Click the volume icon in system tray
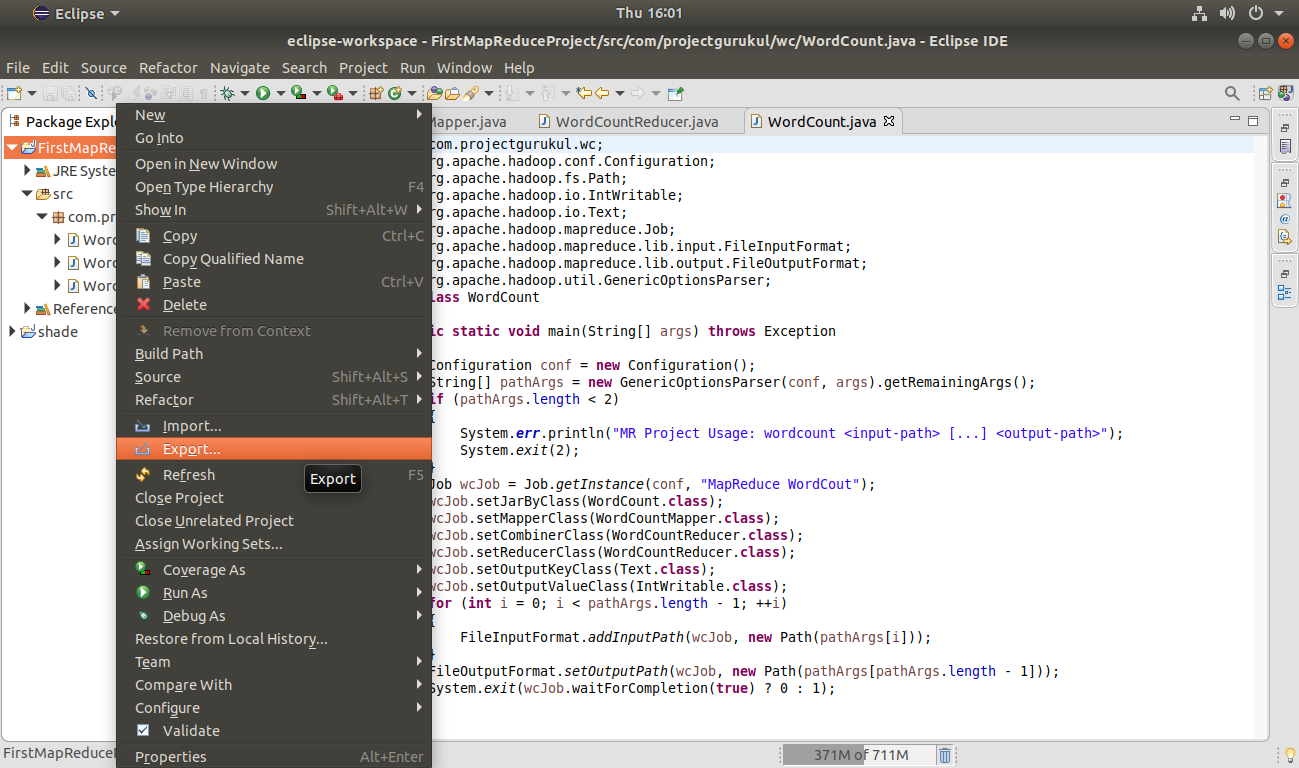 point(1228,13)
